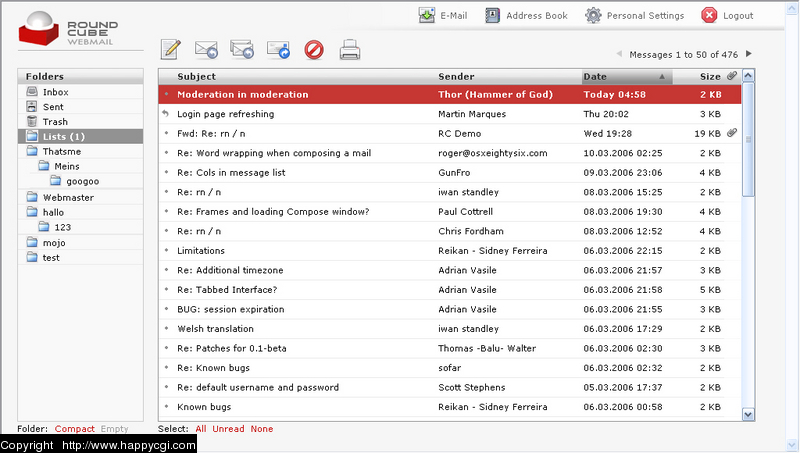Open message 'Limitations'
800x453 pixels.
201,250
